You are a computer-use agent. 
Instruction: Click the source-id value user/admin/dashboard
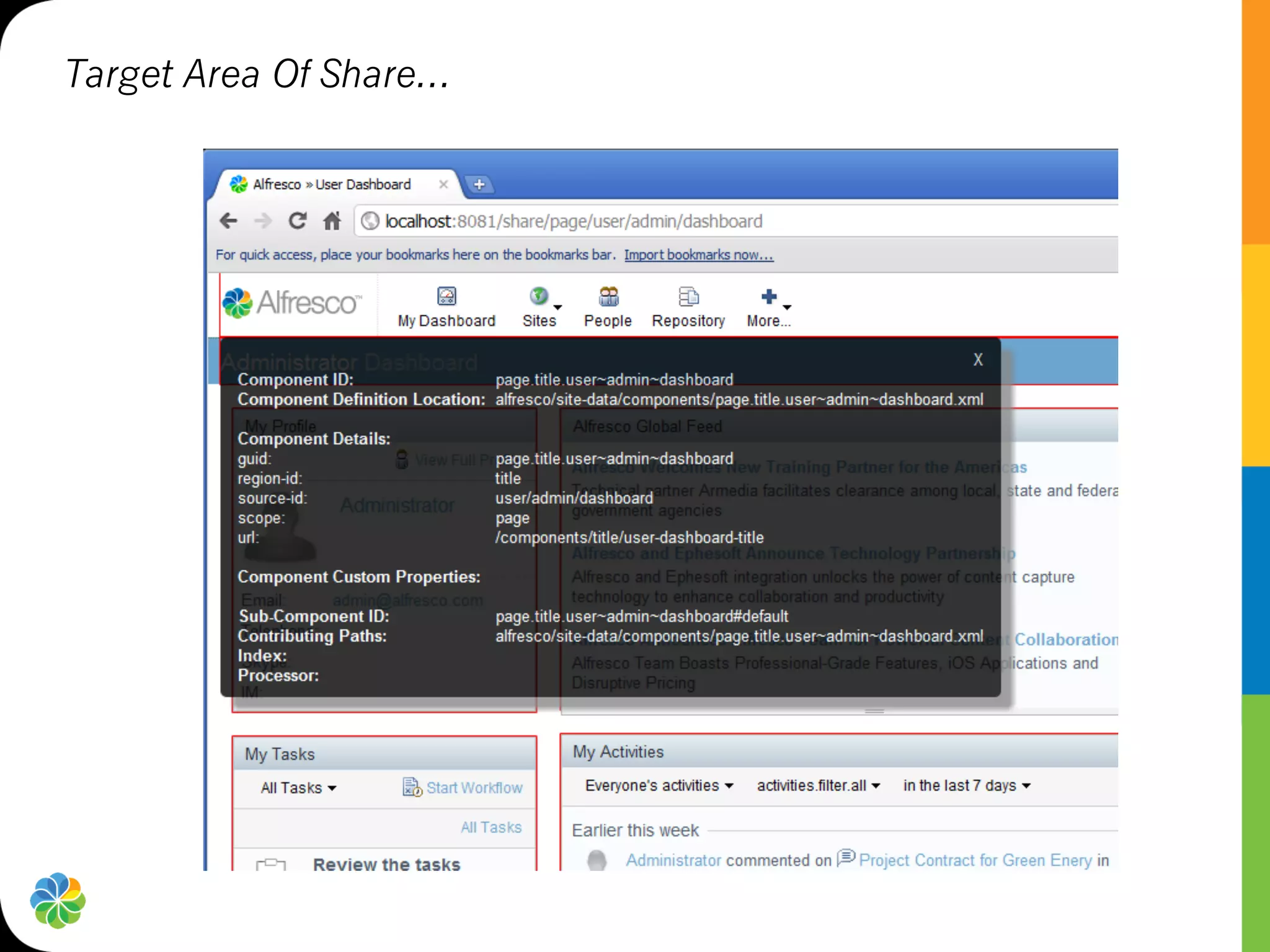click(x=574, y=498)
